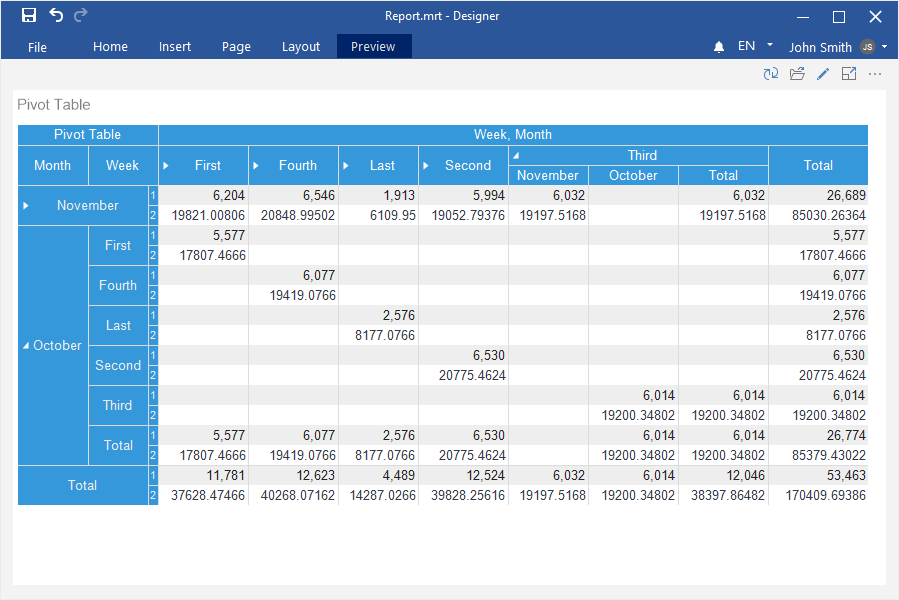
Task: Select the Week, Month column header
Action: [512, 135]
